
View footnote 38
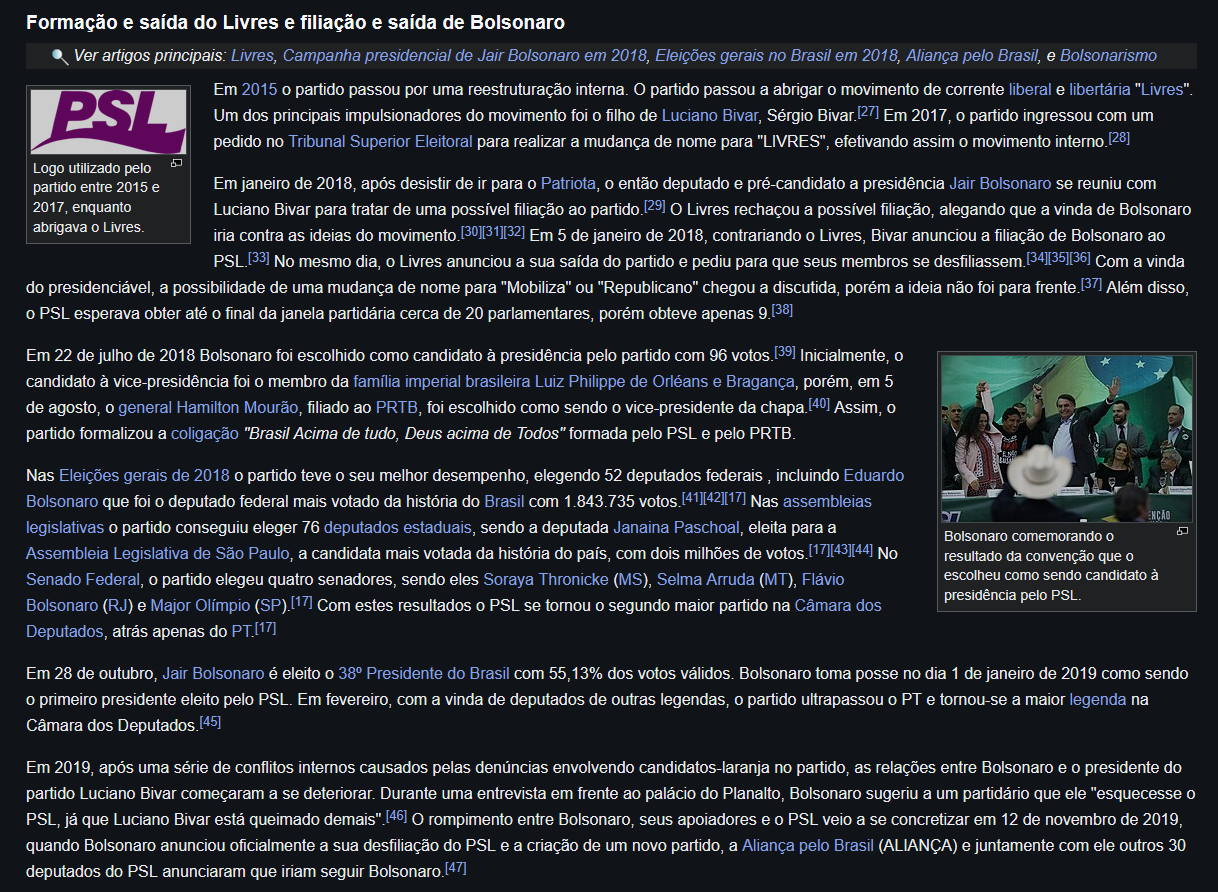point(782,308)
